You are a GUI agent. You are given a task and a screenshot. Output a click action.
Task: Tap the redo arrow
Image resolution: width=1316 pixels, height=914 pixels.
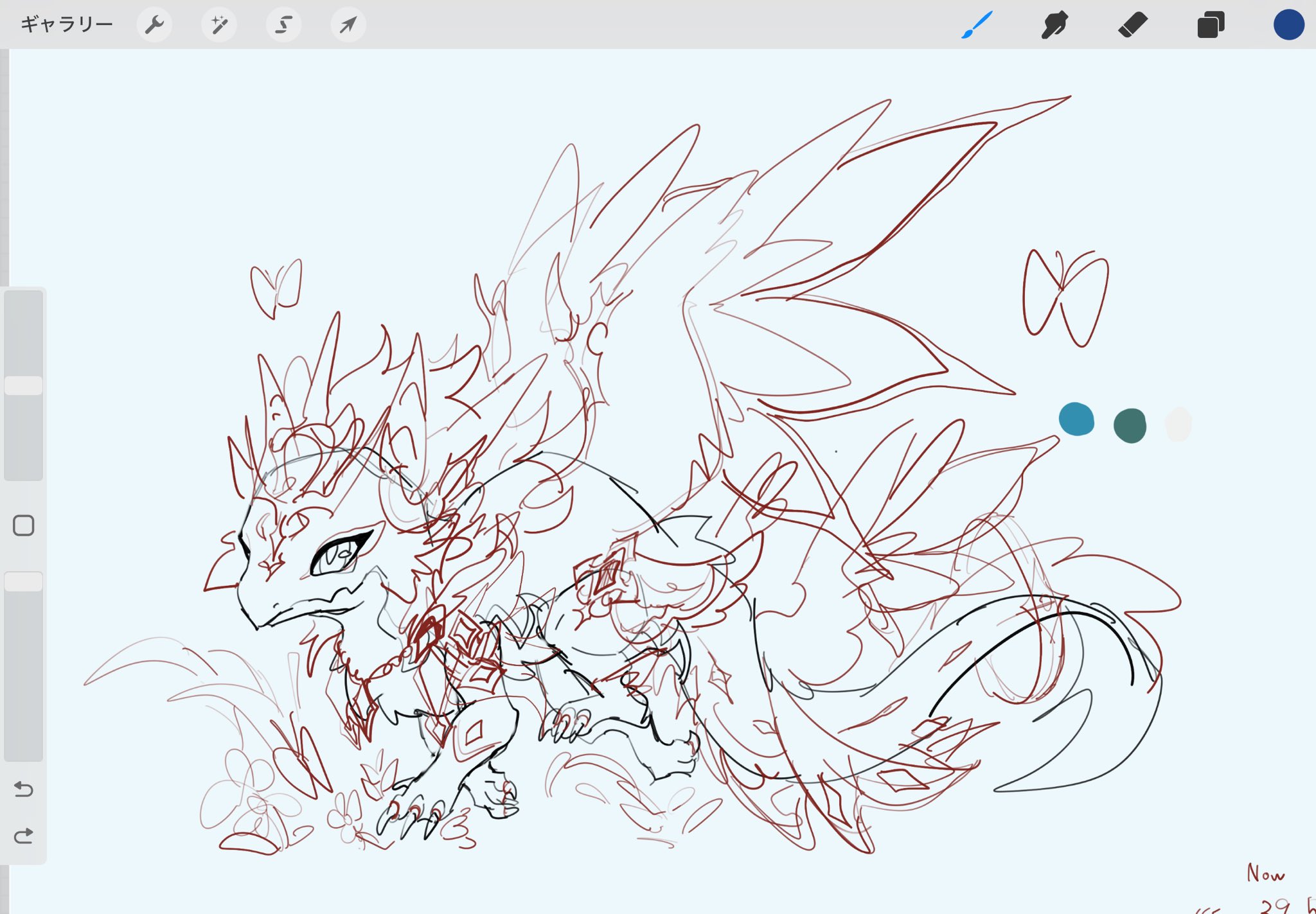24,836
